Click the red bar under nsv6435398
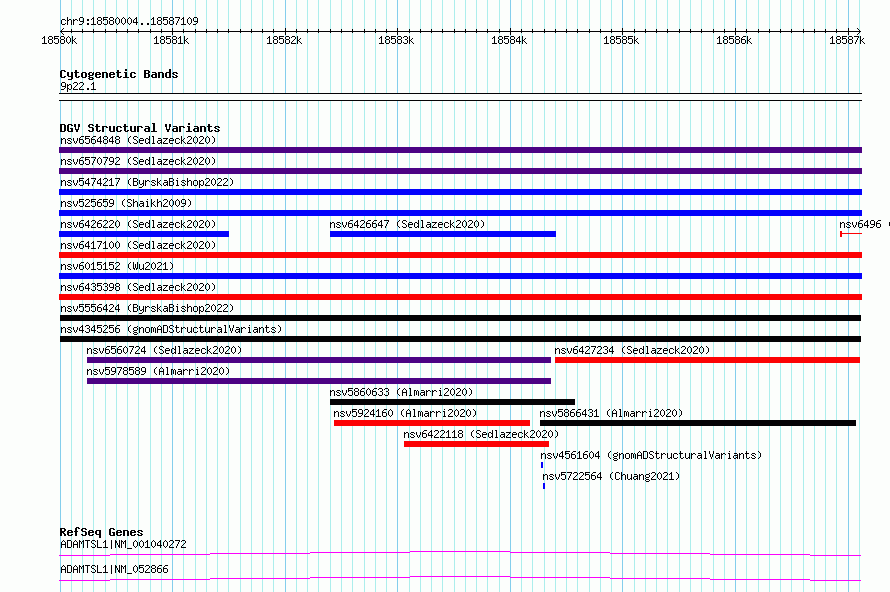 (x=460, y=297)
